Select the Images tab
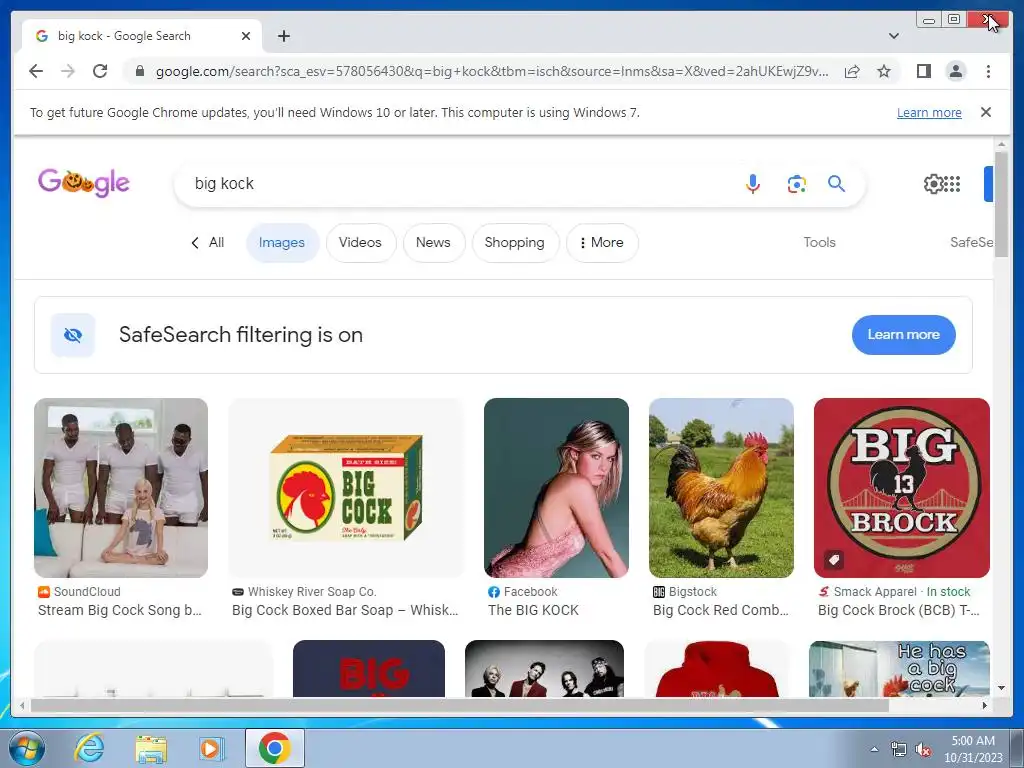Image resolution: width=1024 pixels, height=768 pixels. coord(281,243)
